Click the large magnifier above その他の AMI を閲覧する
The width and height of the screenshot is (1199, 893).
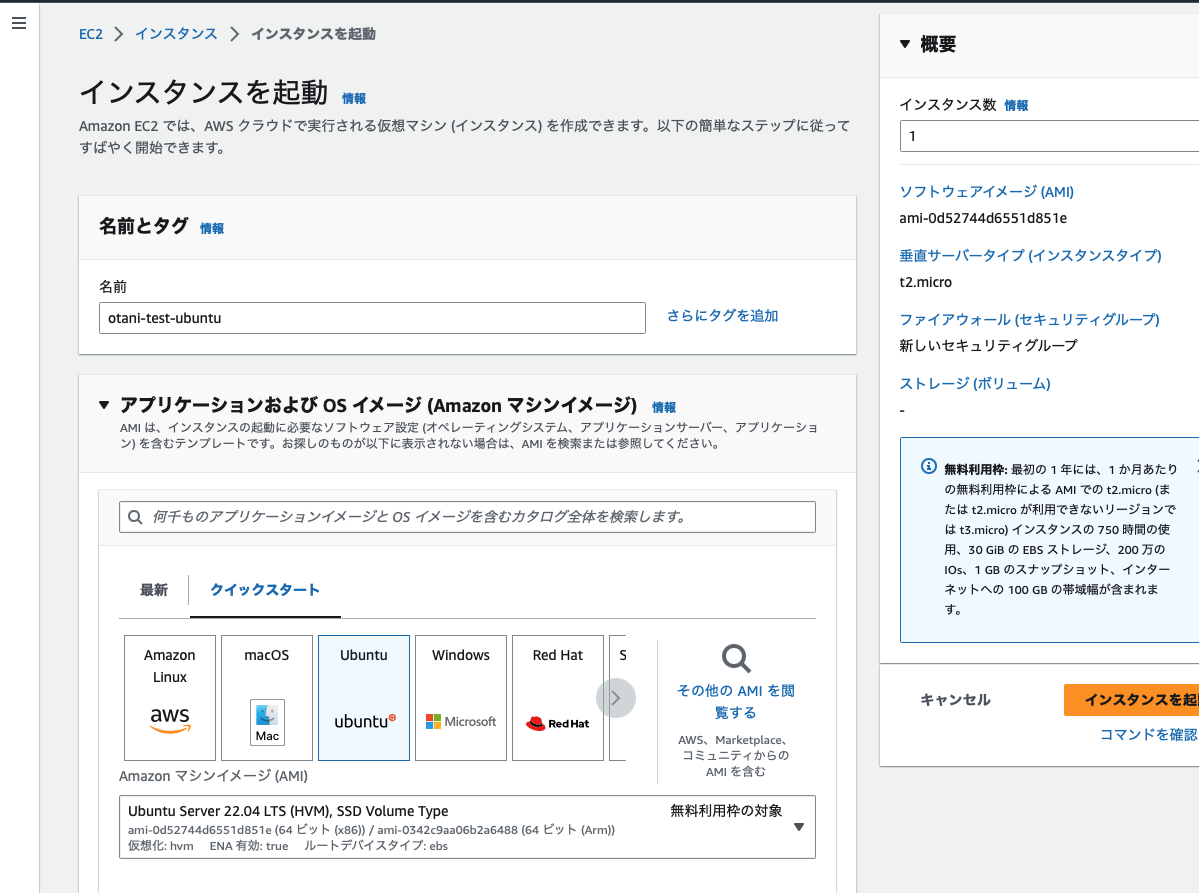point(735,658)
